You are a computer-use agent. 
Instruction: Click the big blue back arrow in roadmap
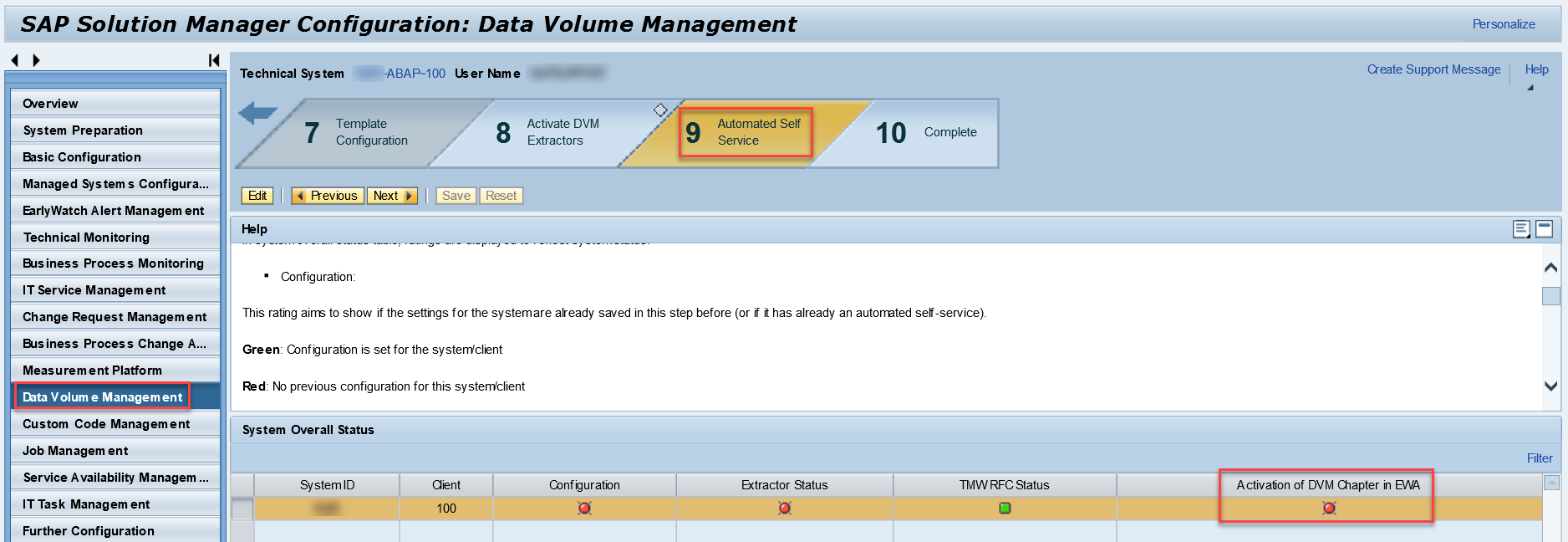point(257,113)
